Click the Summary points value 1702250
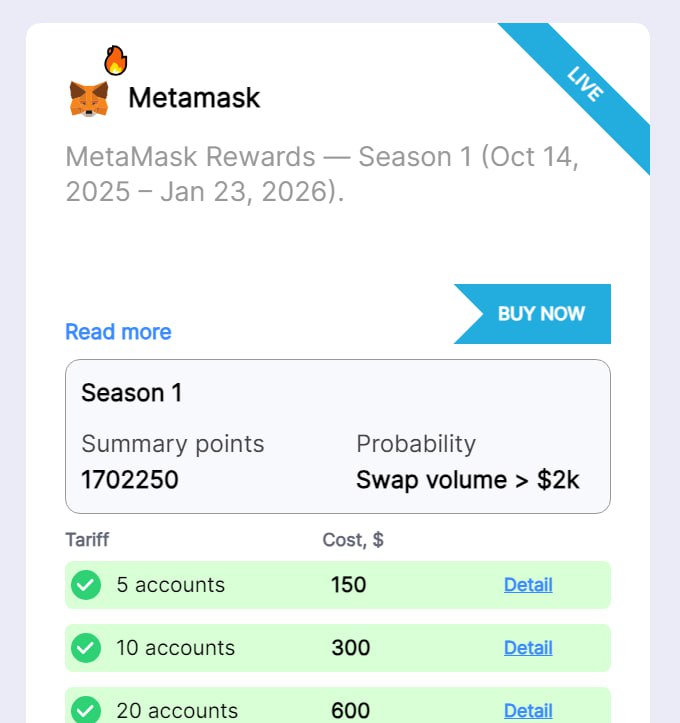The height and width of the screenshot is (723, 680). point(130,480)
